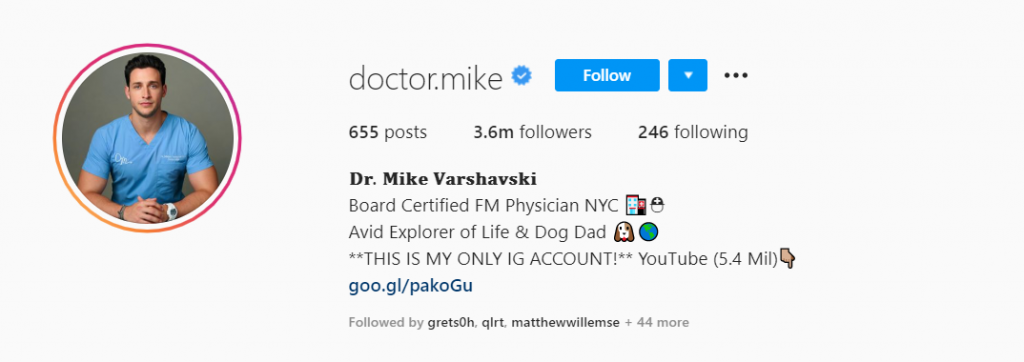
Task: Click the blue verified badge icon
Action: pos(521,76)
